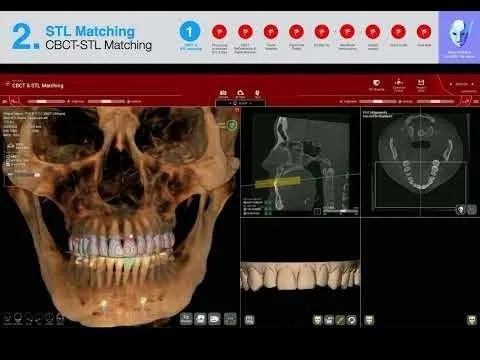Select the third head orientation icon under the skull

point(29,318)
